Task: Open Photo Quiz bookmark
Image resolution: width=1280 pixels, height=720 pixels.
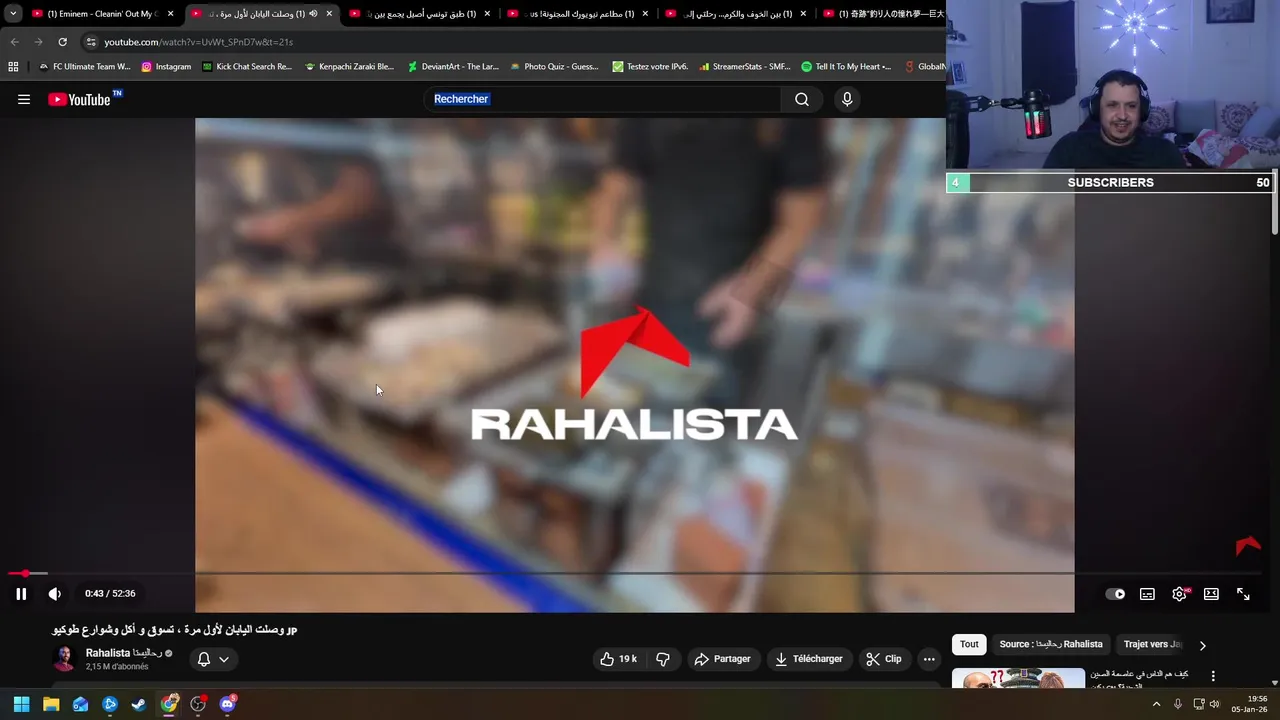Action: coord(554,67)
